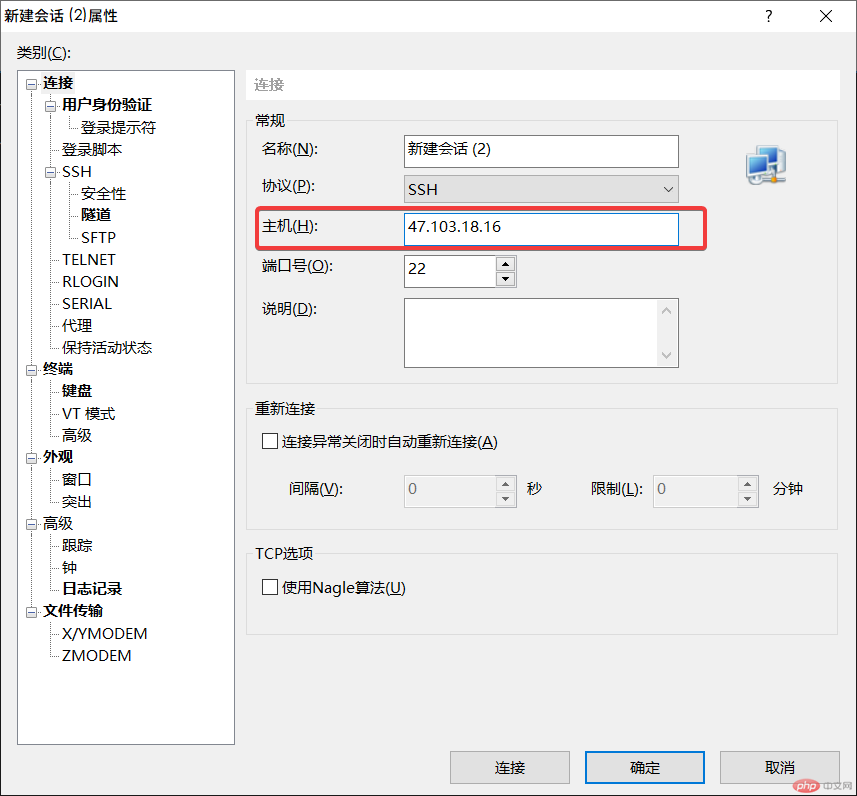Collapse the SSH tree branch
857x796 pixels.
pyautogui.click(x=49, y=171)
